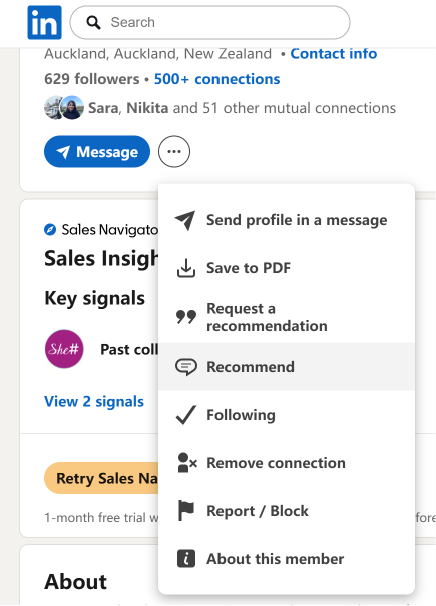Focus the Search input field

tap(210, 22)
